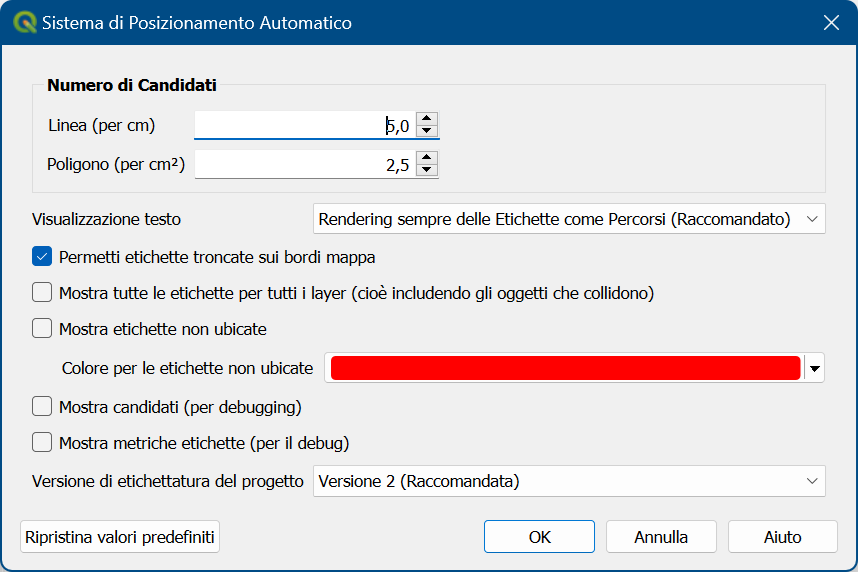Click the OK button
The height and width of the screenshot is (572, 858).
[539, 536]
